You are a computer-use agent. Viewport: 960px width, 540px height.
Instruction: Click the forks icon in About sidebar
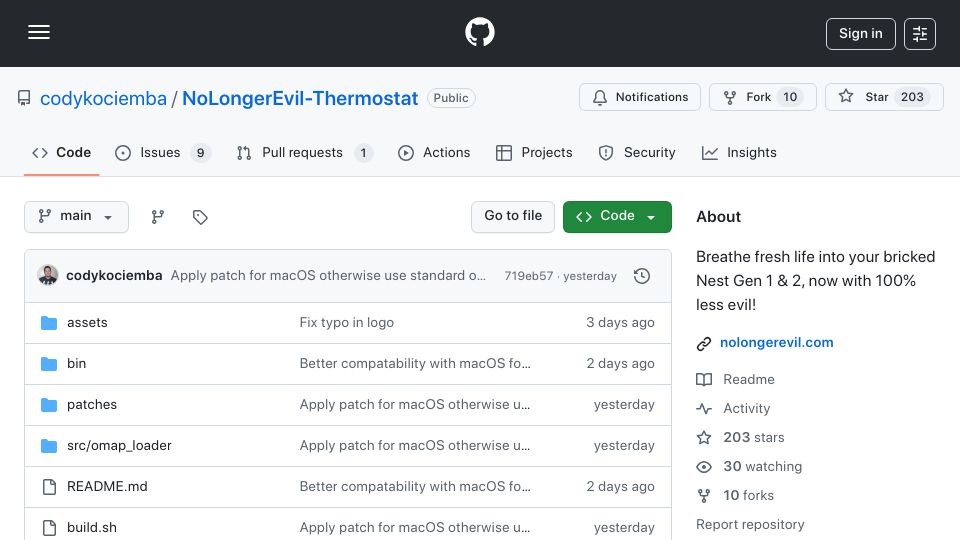[x=704, y=496]
